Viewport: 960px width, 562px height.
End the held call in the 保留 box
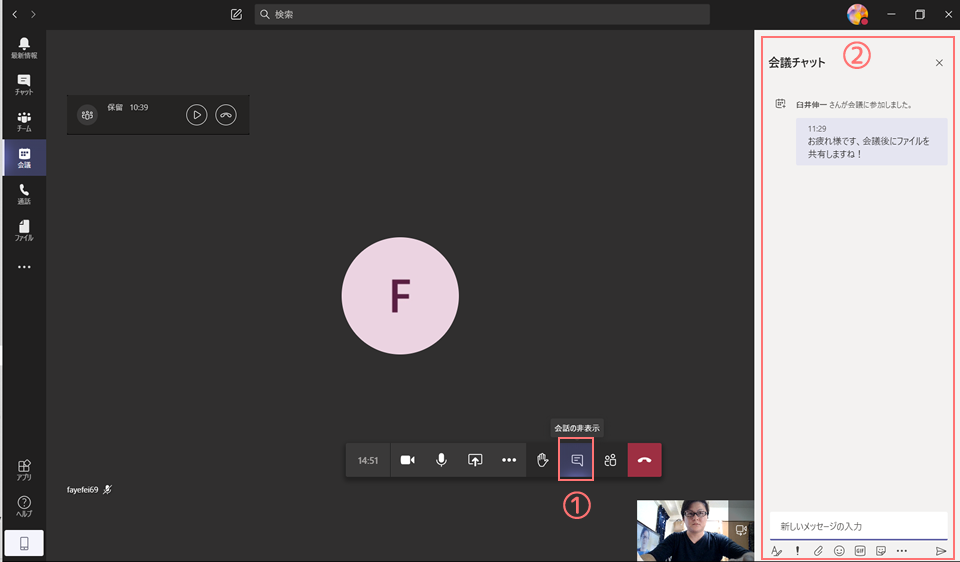pos(226,115)
